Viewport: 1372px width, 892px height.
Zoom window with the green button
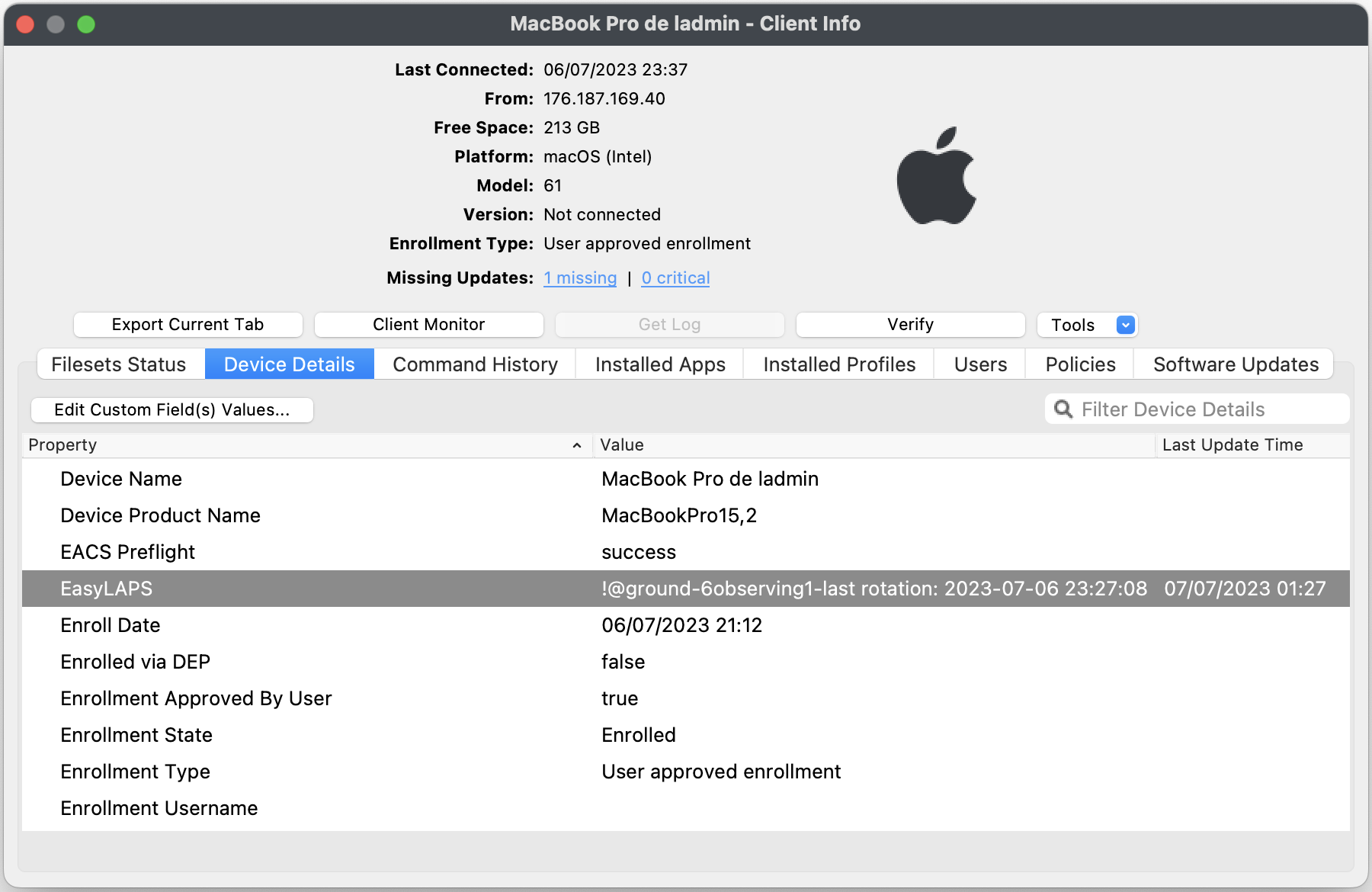[86, 24]
